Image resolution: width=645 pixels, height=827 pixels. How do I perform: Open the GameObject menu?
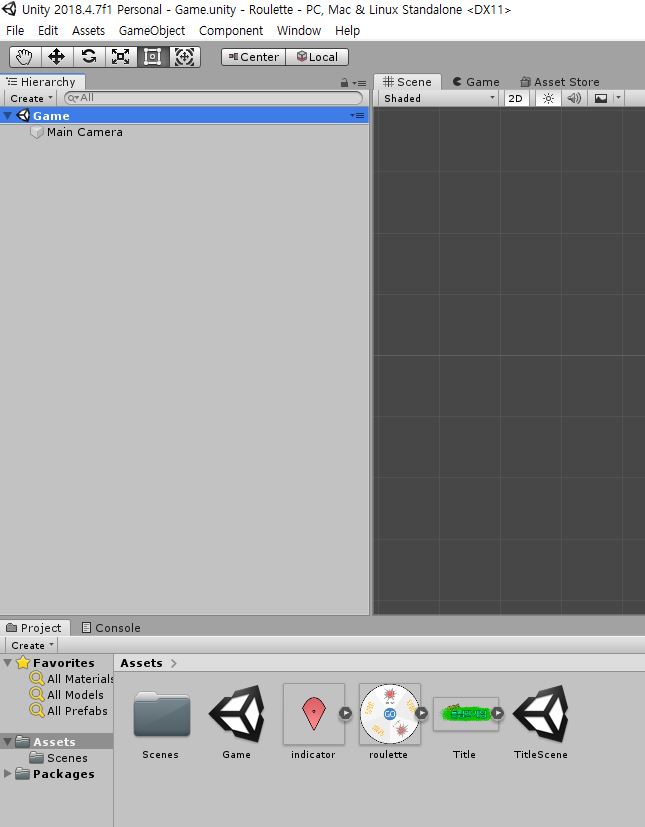click(x=152, y=31)
